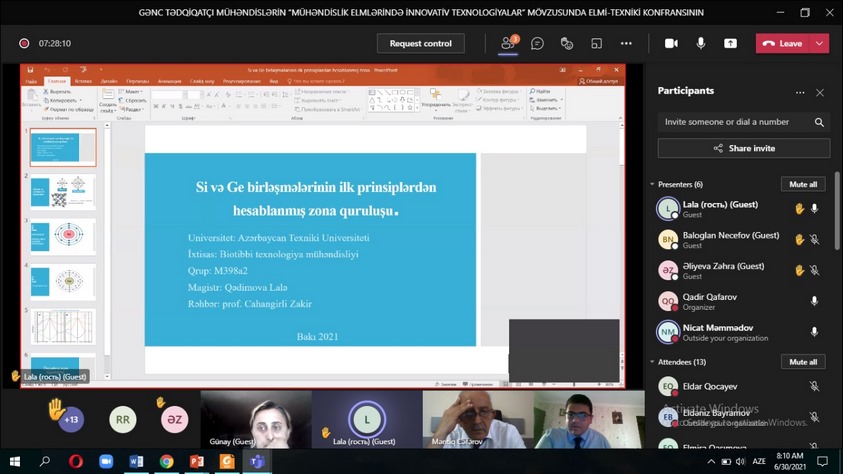Click the Request control button
The height and width of the screenshot is (474, 843).
tap(420, 44)
